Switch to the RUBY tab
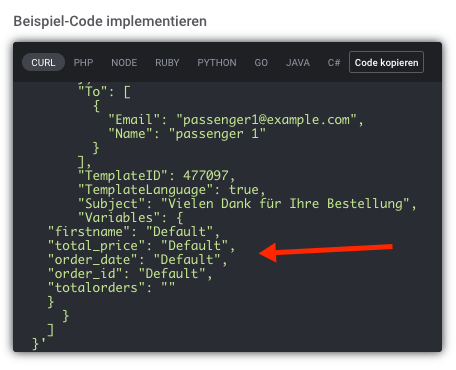The image size is (456, 370). (167, 62)
